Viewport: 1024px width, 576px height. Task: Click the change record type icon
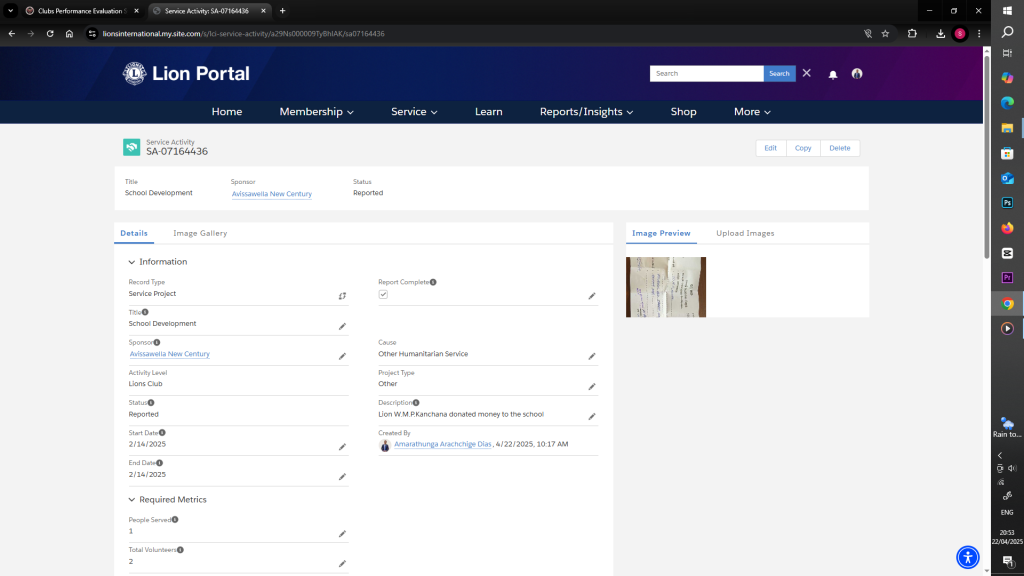[342, 296]
